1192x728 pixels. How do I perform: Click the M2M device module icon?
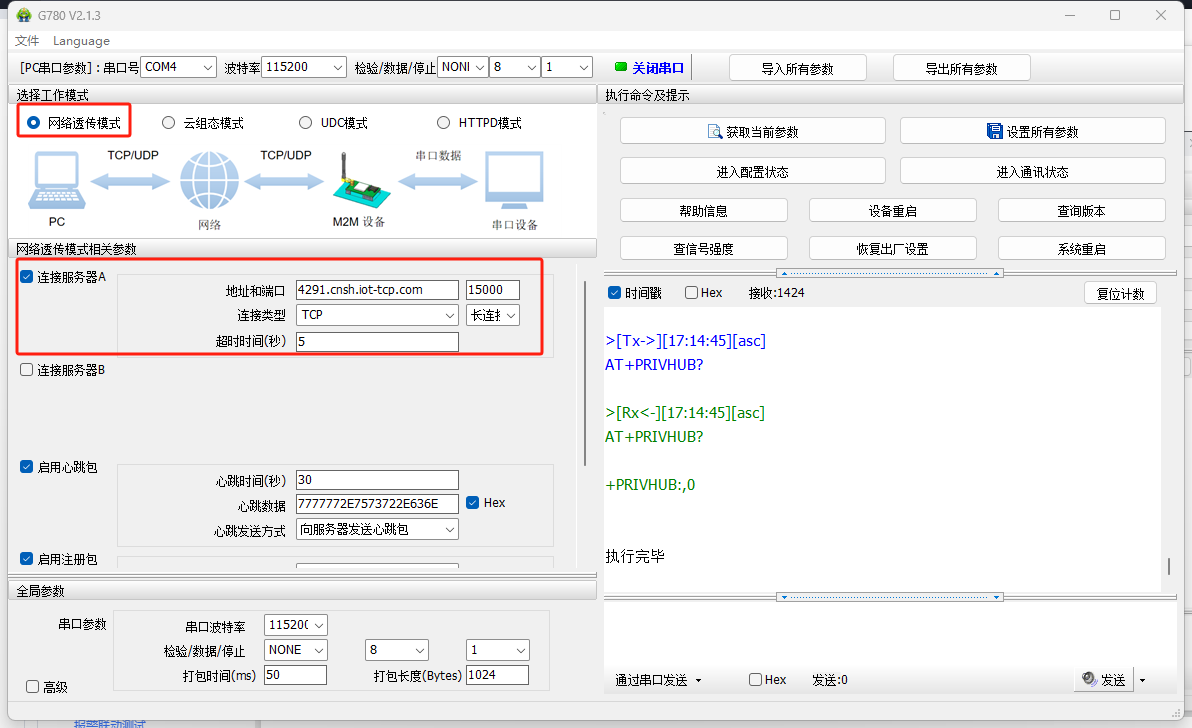[x=357, y=184]
